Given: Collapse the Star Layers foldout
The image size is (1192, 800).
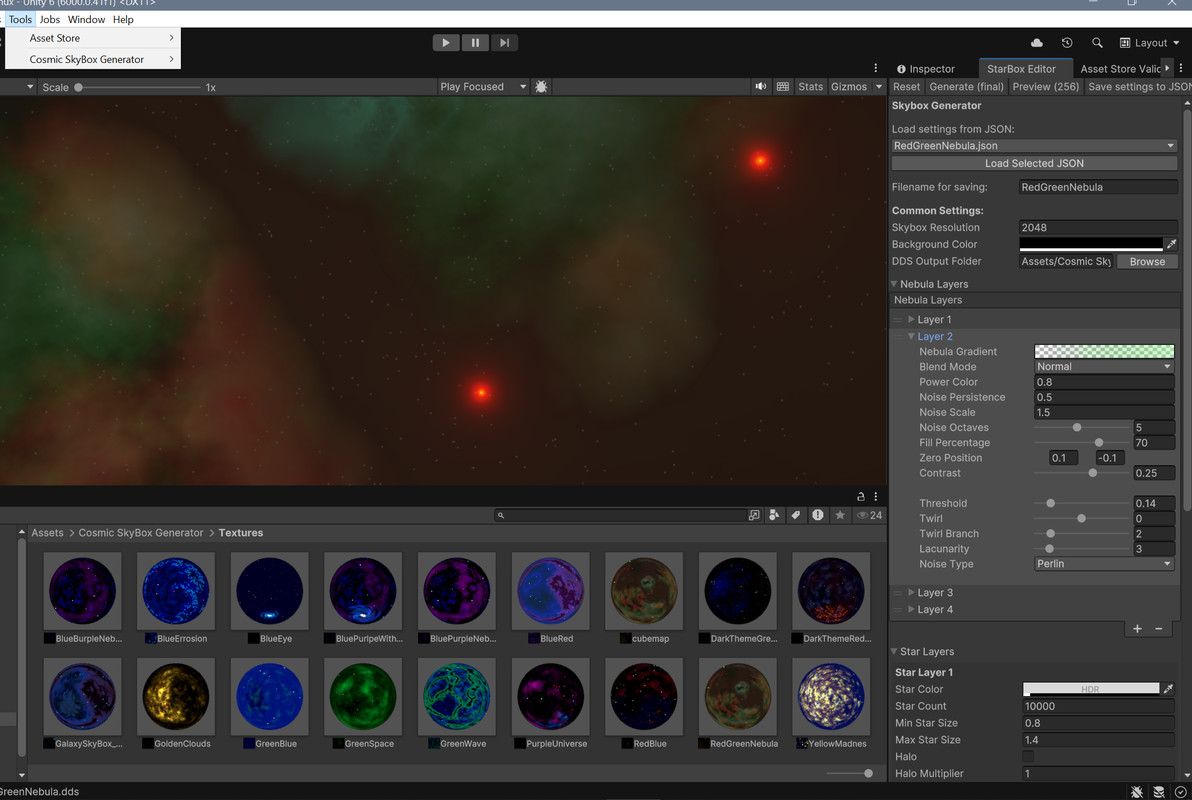Looking at the screenshot, I should tap(894, 651).
